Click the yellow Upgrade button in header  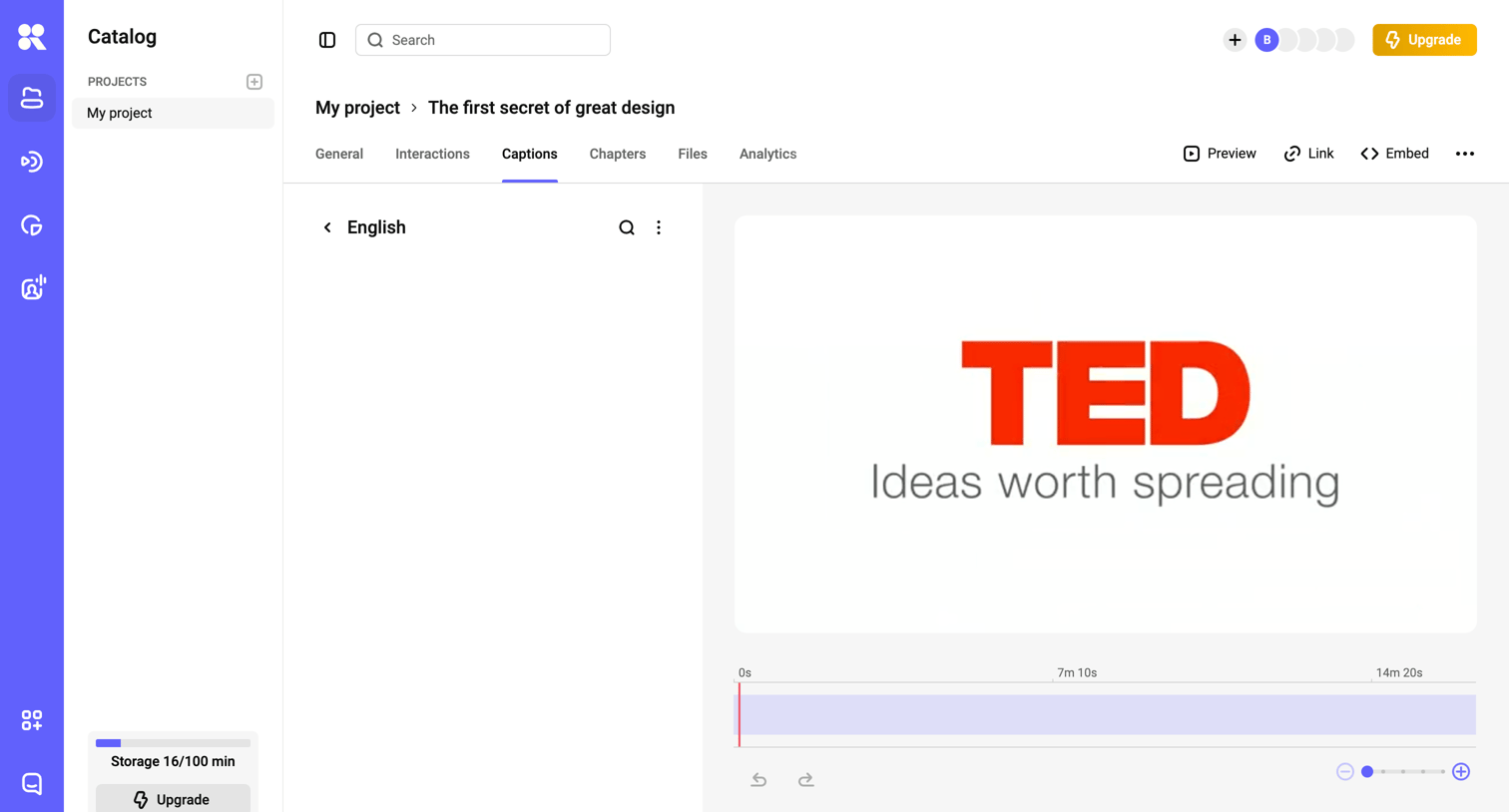click(1424, 40)
